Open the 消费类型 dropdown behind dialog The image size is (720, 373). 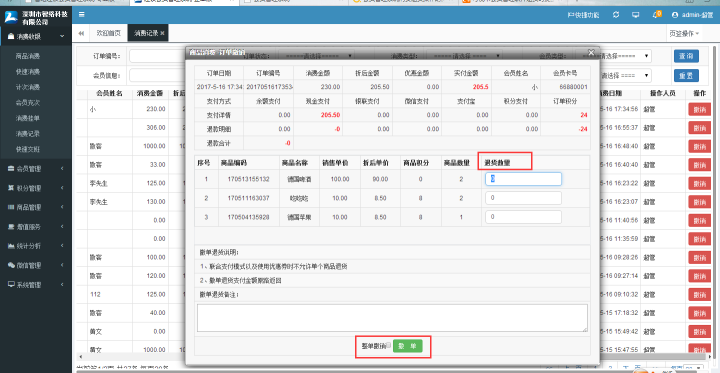point(463,56)
